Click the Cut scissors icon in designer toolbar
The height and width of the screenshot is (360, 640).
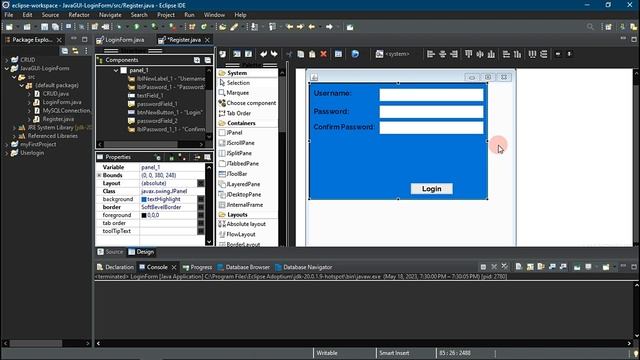pos(289,54)
